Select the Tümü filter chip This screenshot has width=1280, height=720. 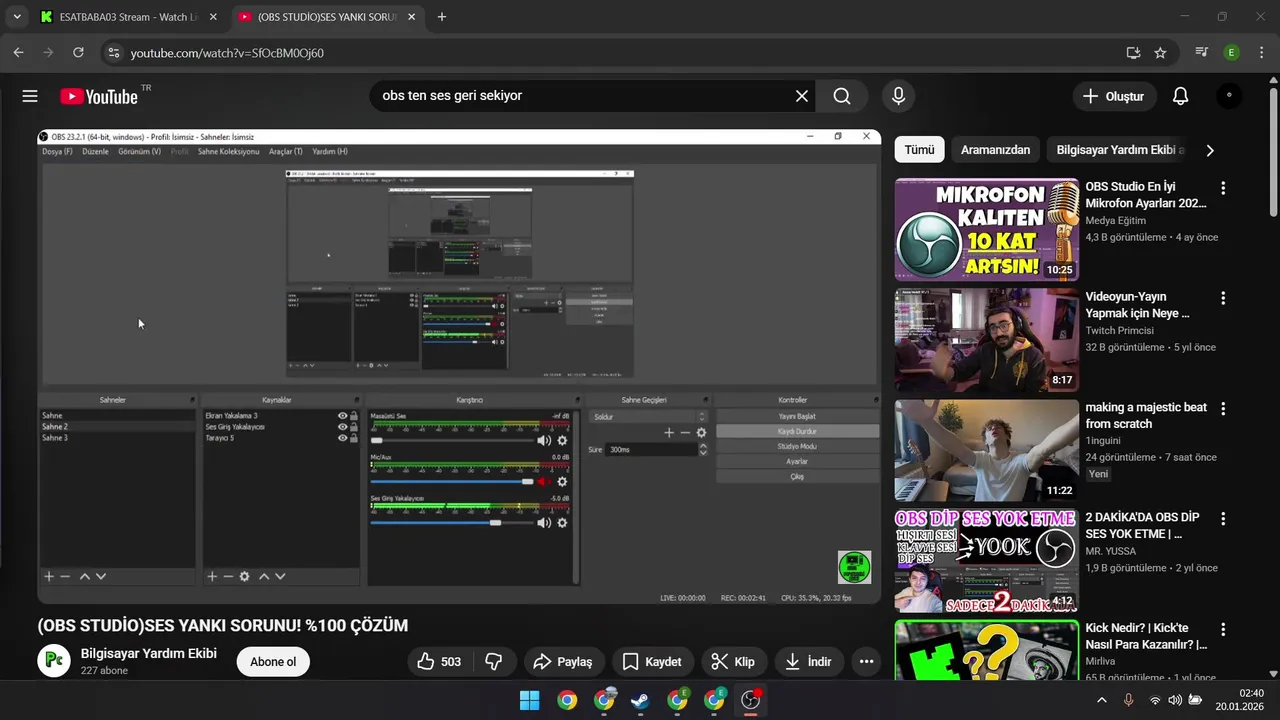[919, 150]
